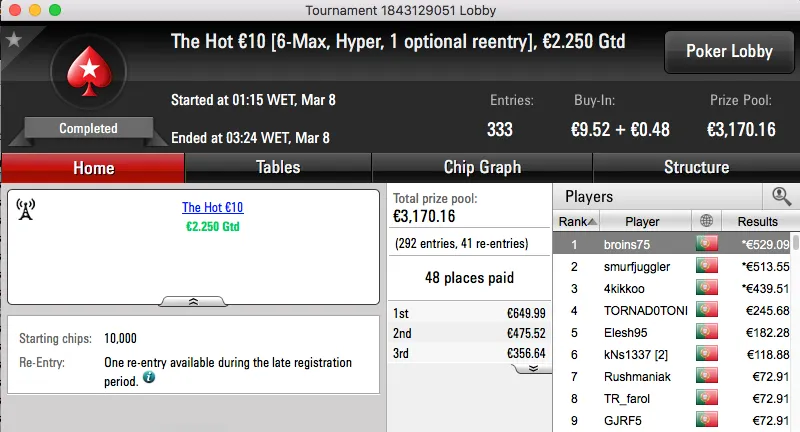Sort players by the Results column
800x432 pixels.
[757, 221]
